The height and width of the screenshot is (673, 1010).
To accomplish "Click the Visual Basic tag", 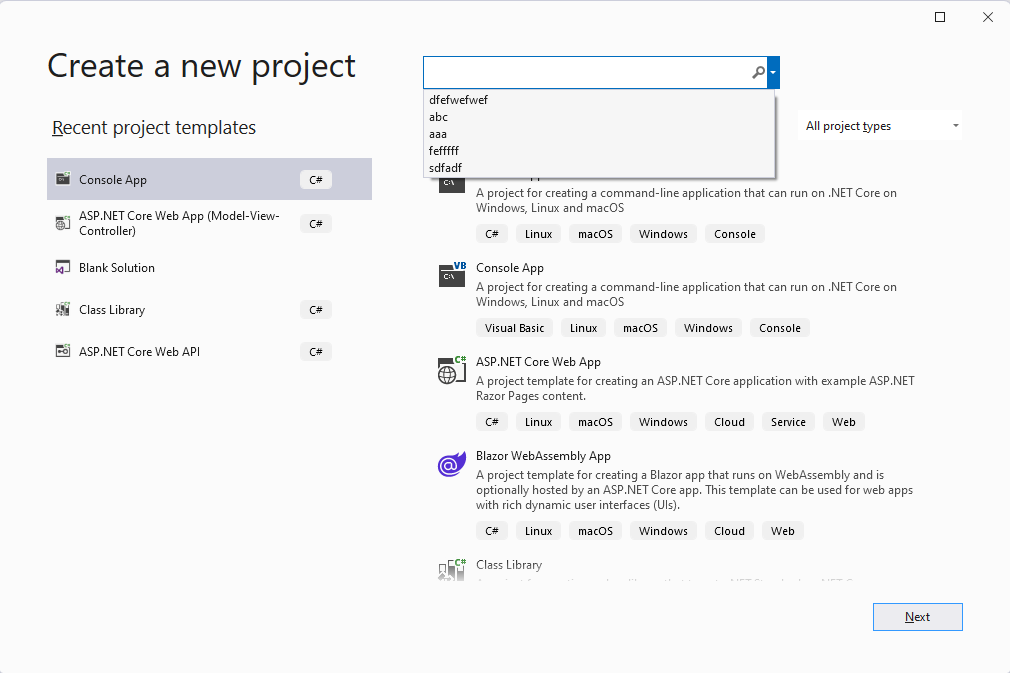I will pos(514,328).
